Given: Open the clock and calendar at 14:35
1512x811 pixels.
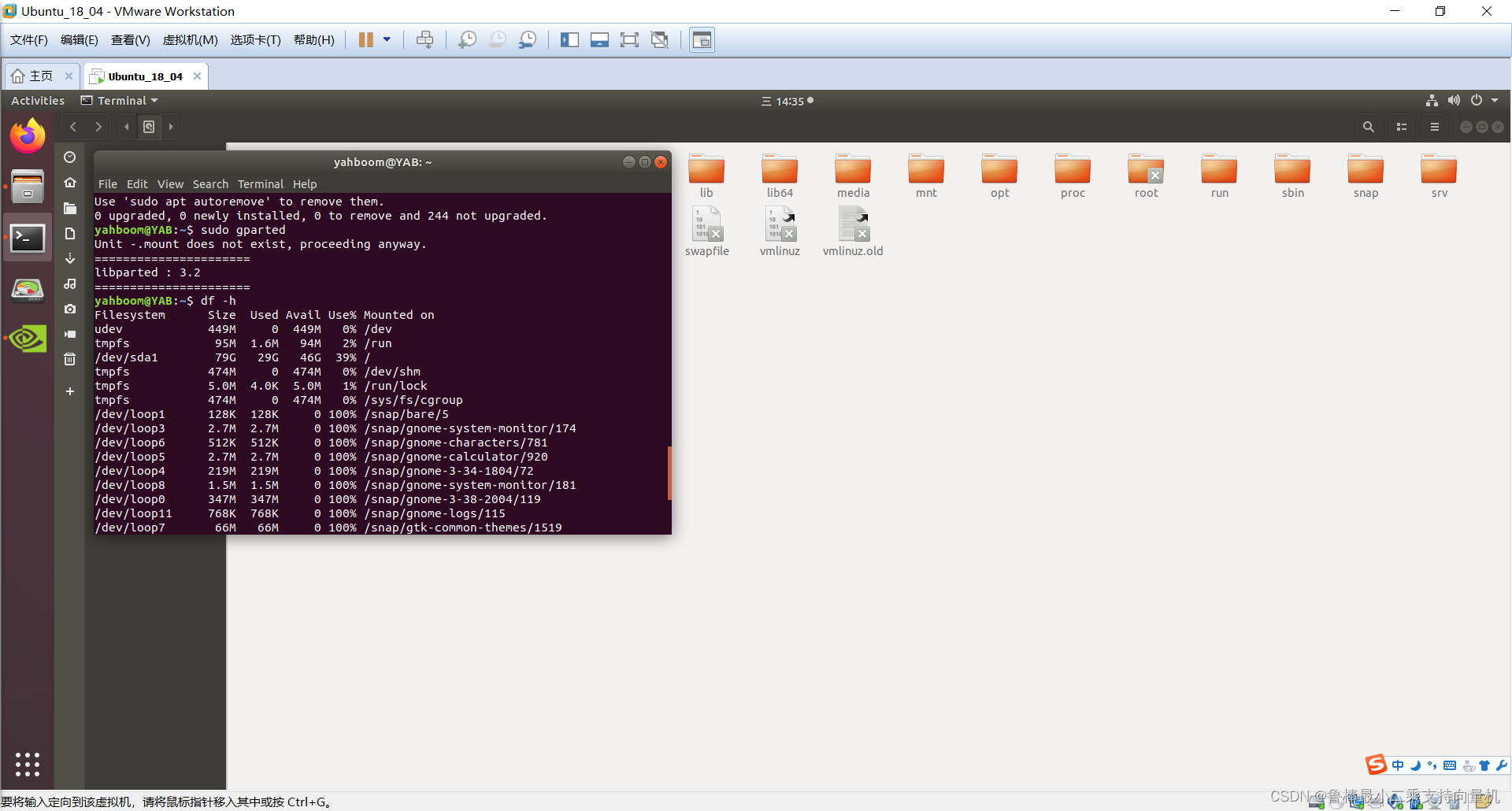Looking at the screenshot, I should tap(787, 101).
